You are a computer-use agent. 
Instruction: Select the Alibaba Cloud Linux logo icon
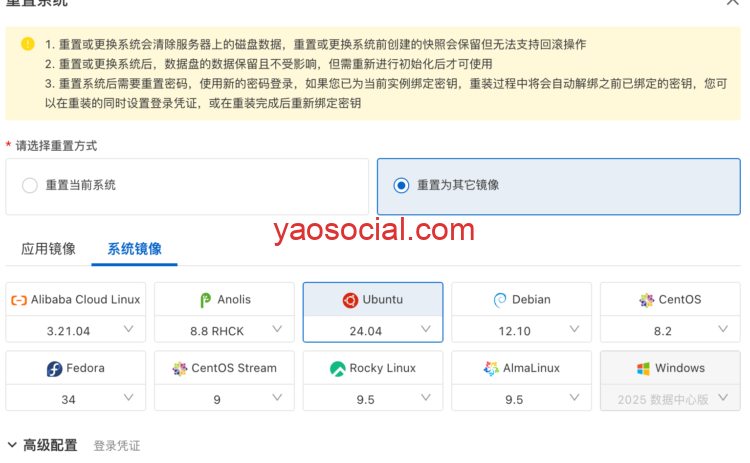point(19,300)
